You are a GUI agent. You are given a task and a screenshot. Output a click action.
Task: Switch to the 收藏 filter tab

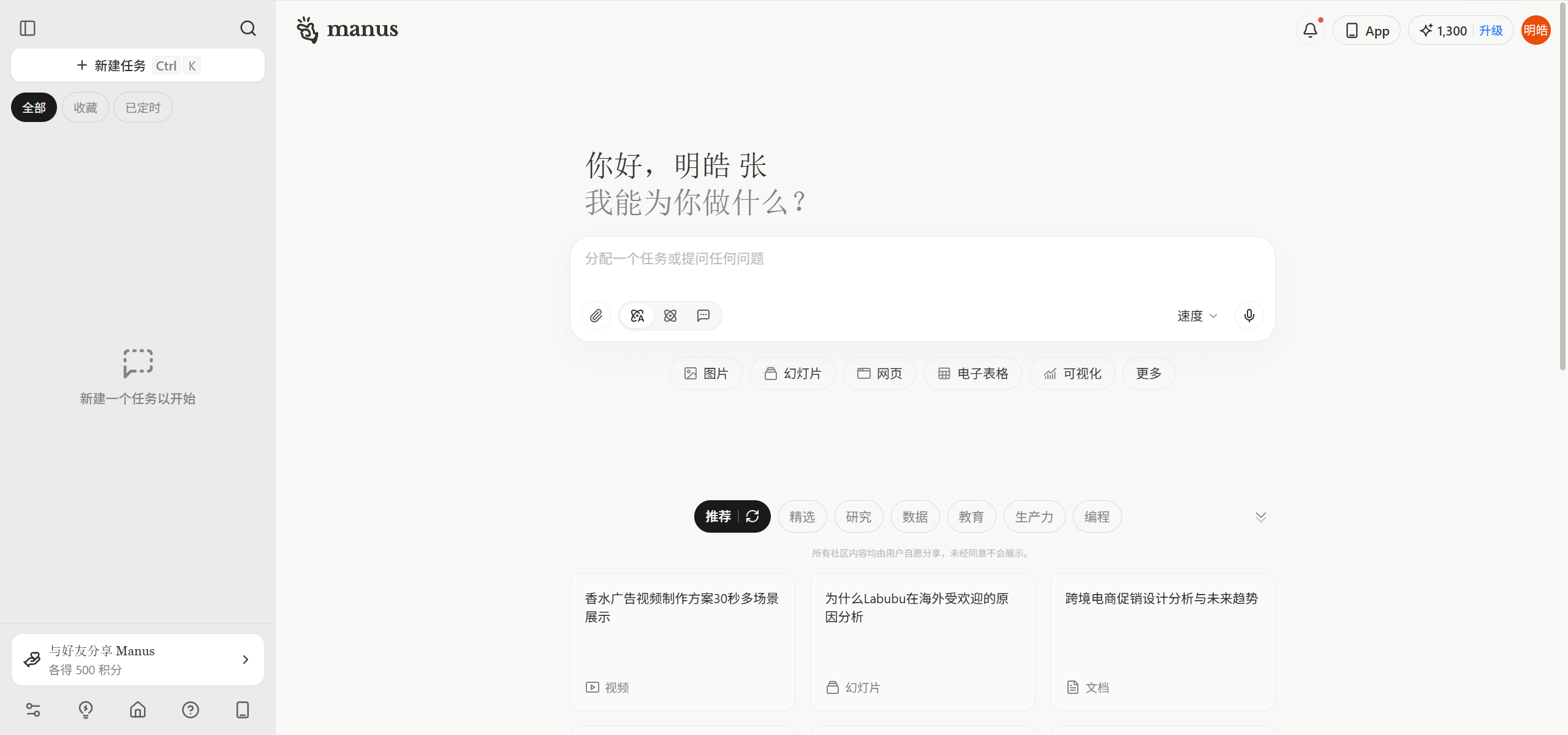click(x=85, y=107)
